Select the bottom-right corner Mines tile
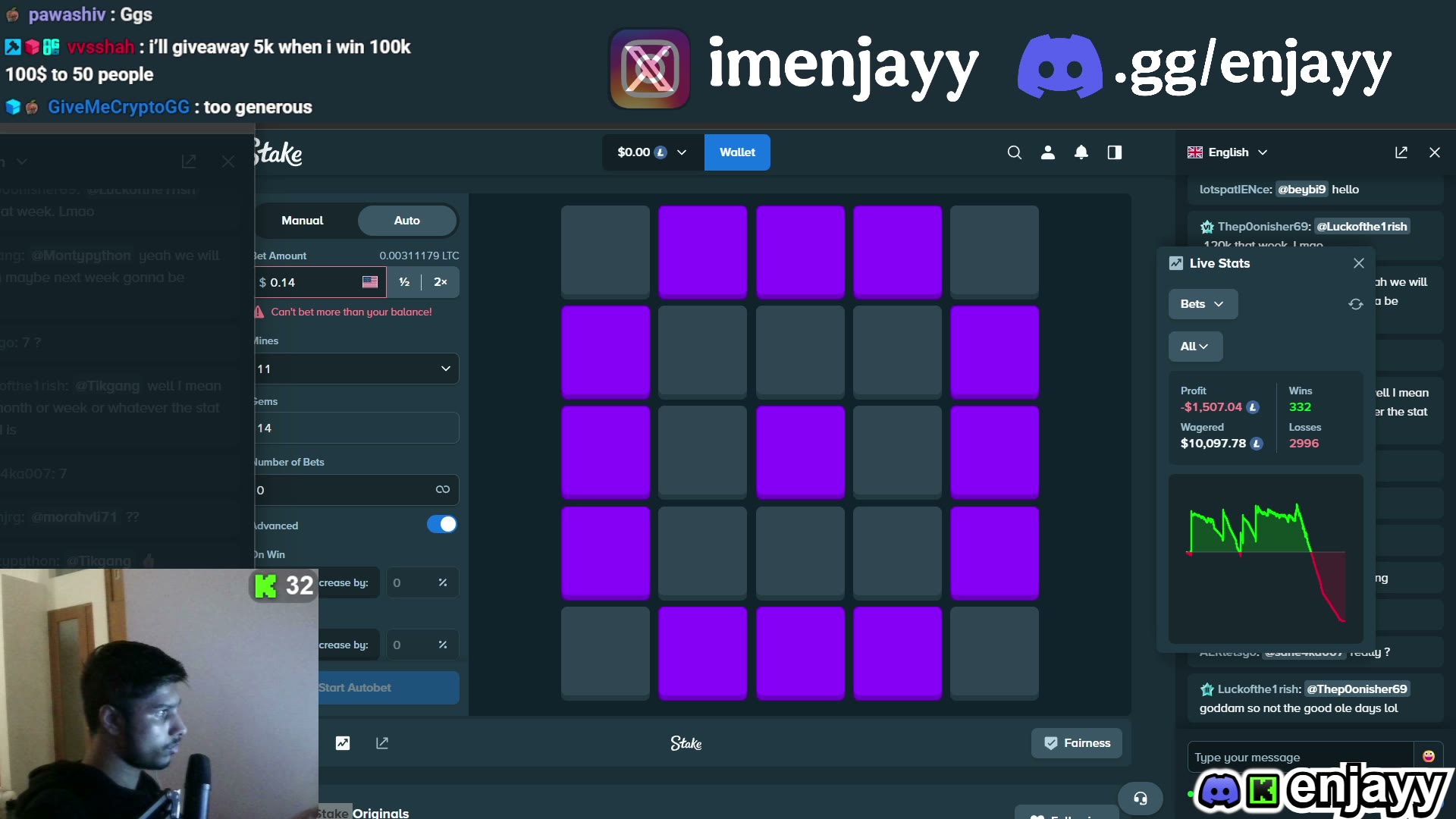Viewport: 1456px width, 819px height. pos(994,653)
